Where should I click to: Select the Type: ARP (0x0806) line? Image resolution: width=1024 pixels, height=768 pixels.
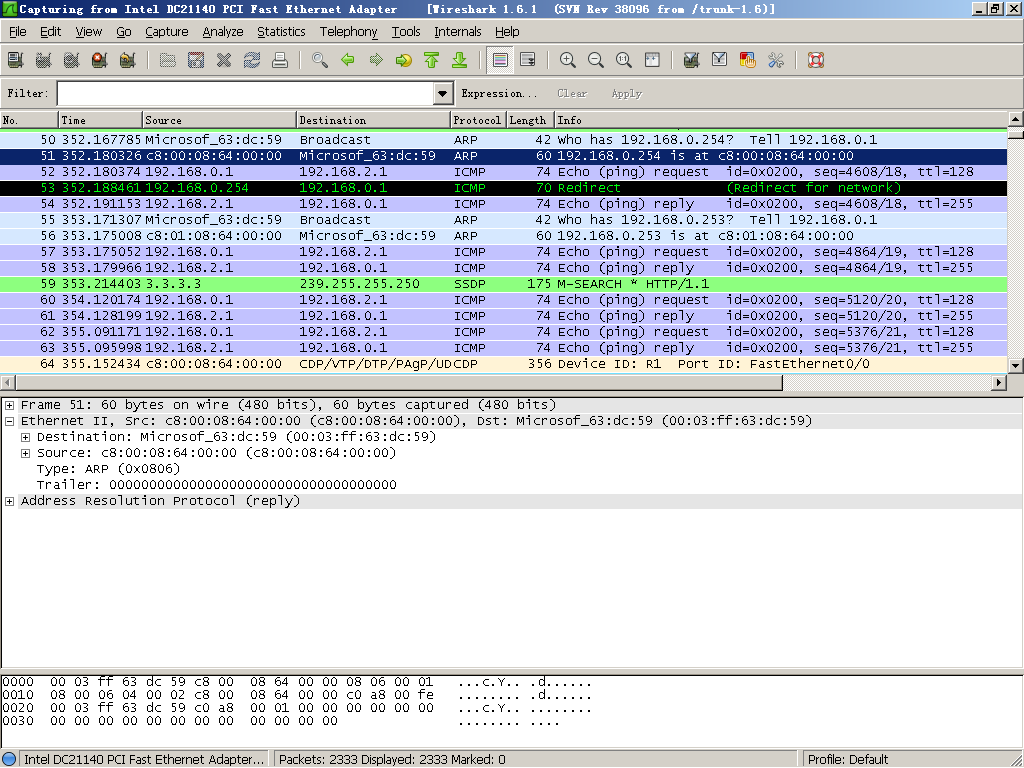(x=108, y=469)
